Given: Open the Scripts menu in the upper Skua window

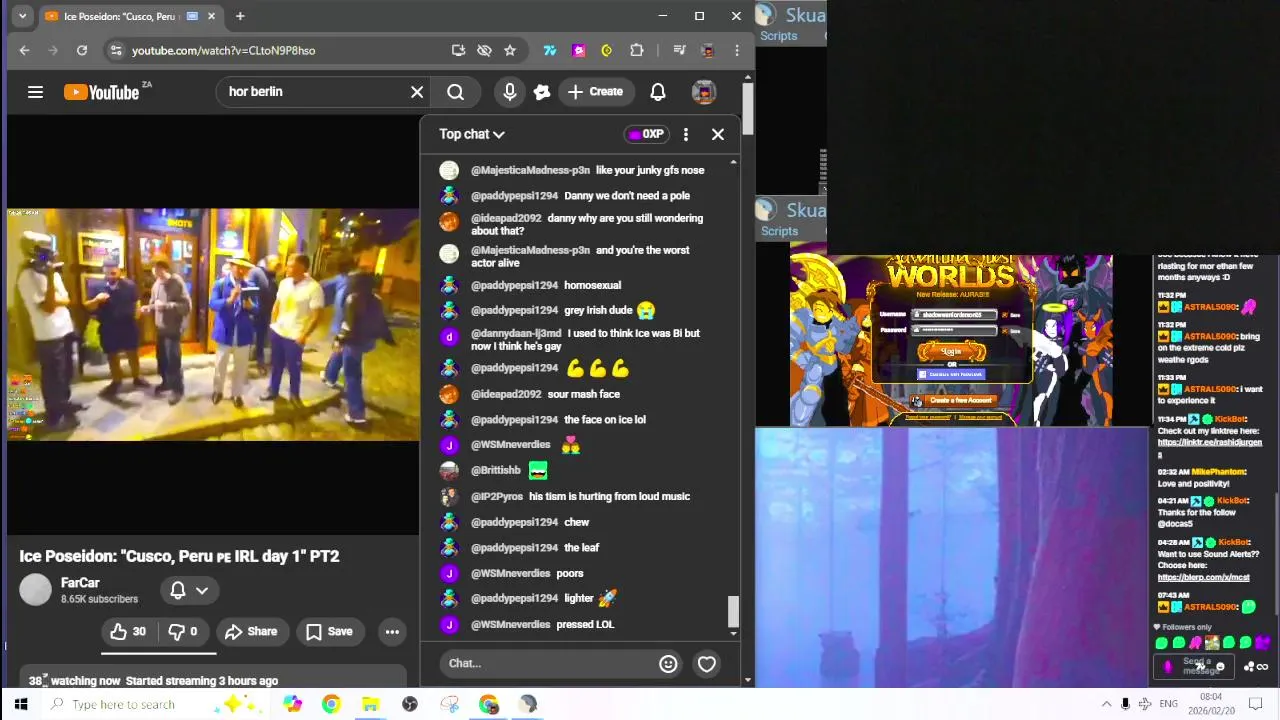Looking at the screenshot, I should point(778,36).
